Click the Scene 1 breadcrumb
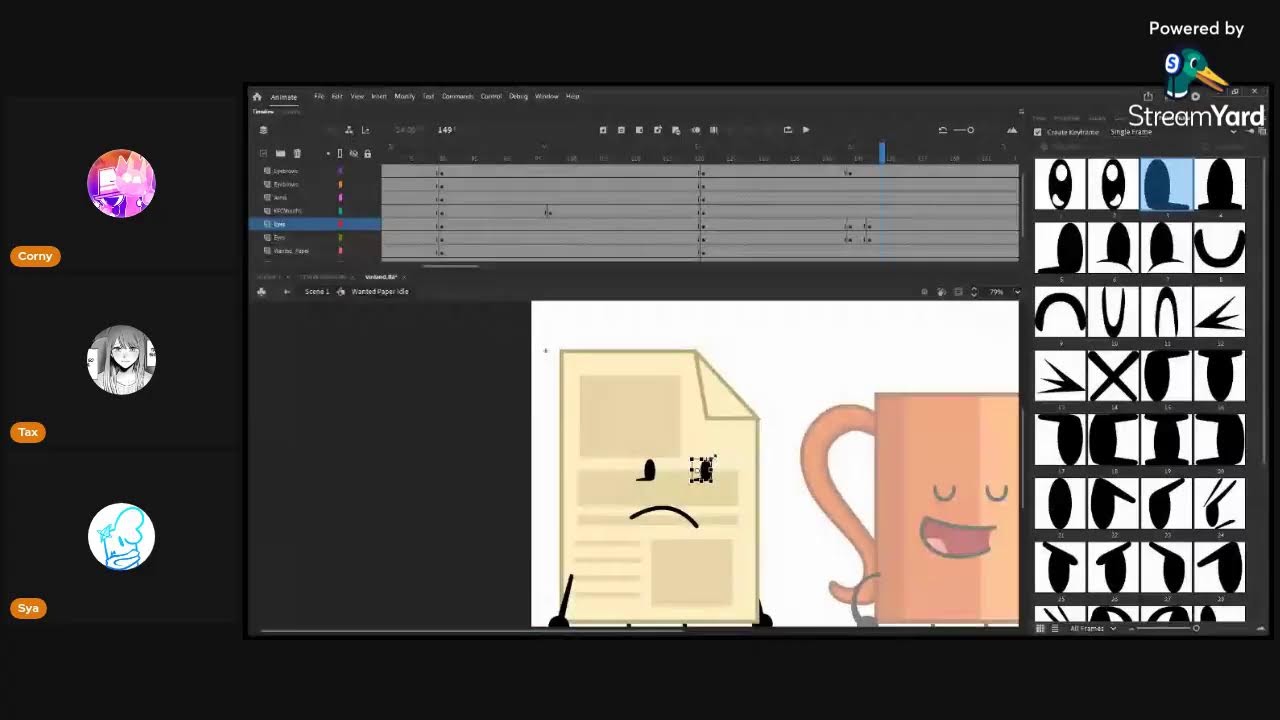Viewport: 1280px width, 720px height. click(317, 292)
